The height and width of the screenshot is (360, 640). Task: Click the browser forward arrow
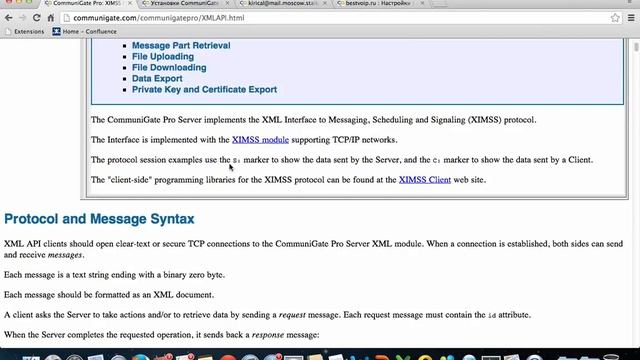click(x=22, y=18)
